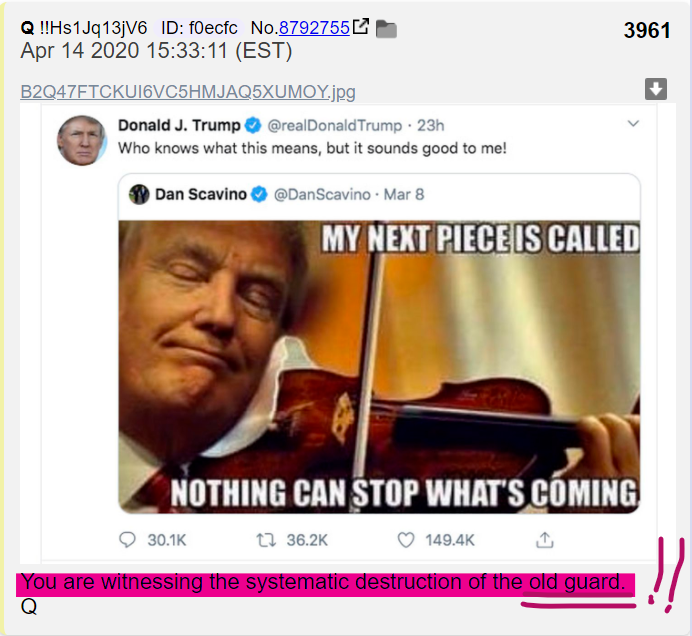Image resolution: width=692 pixels, height=636 pixels.
Task: Click Dan Scavino verified badge
Action: [x=260, y=194]
